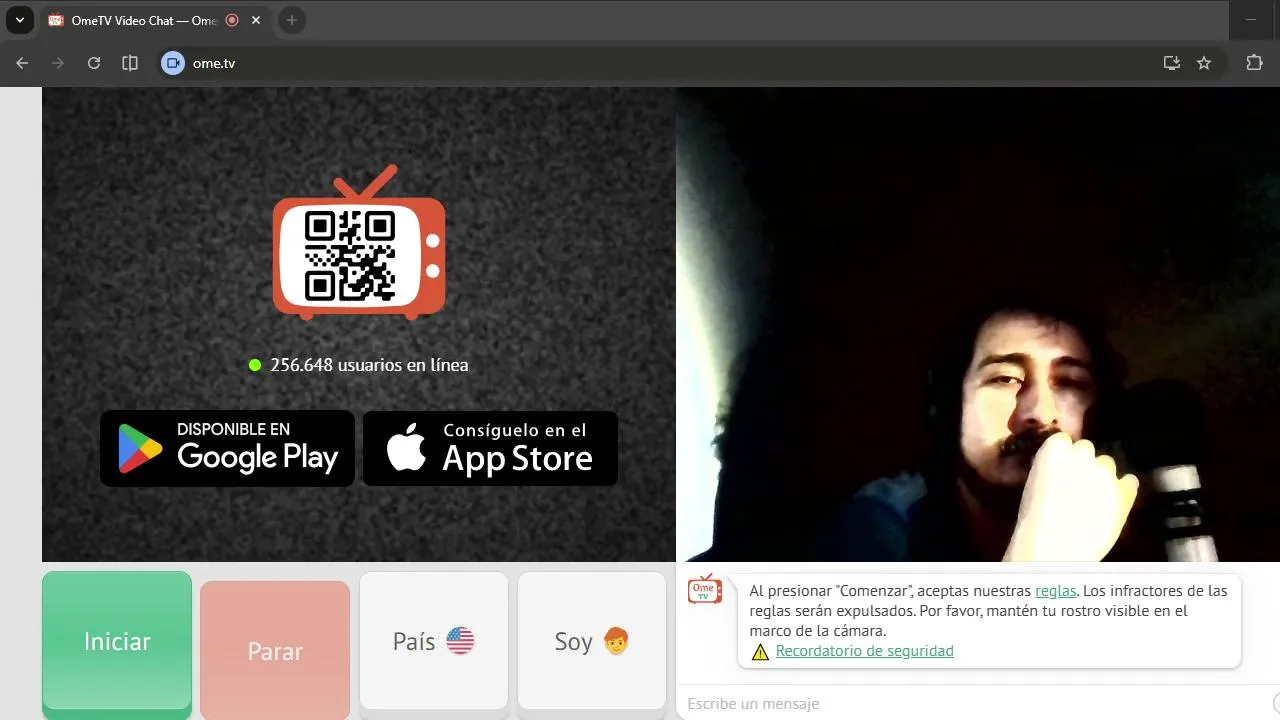Install app icon in address bar

coord(1172,63)
